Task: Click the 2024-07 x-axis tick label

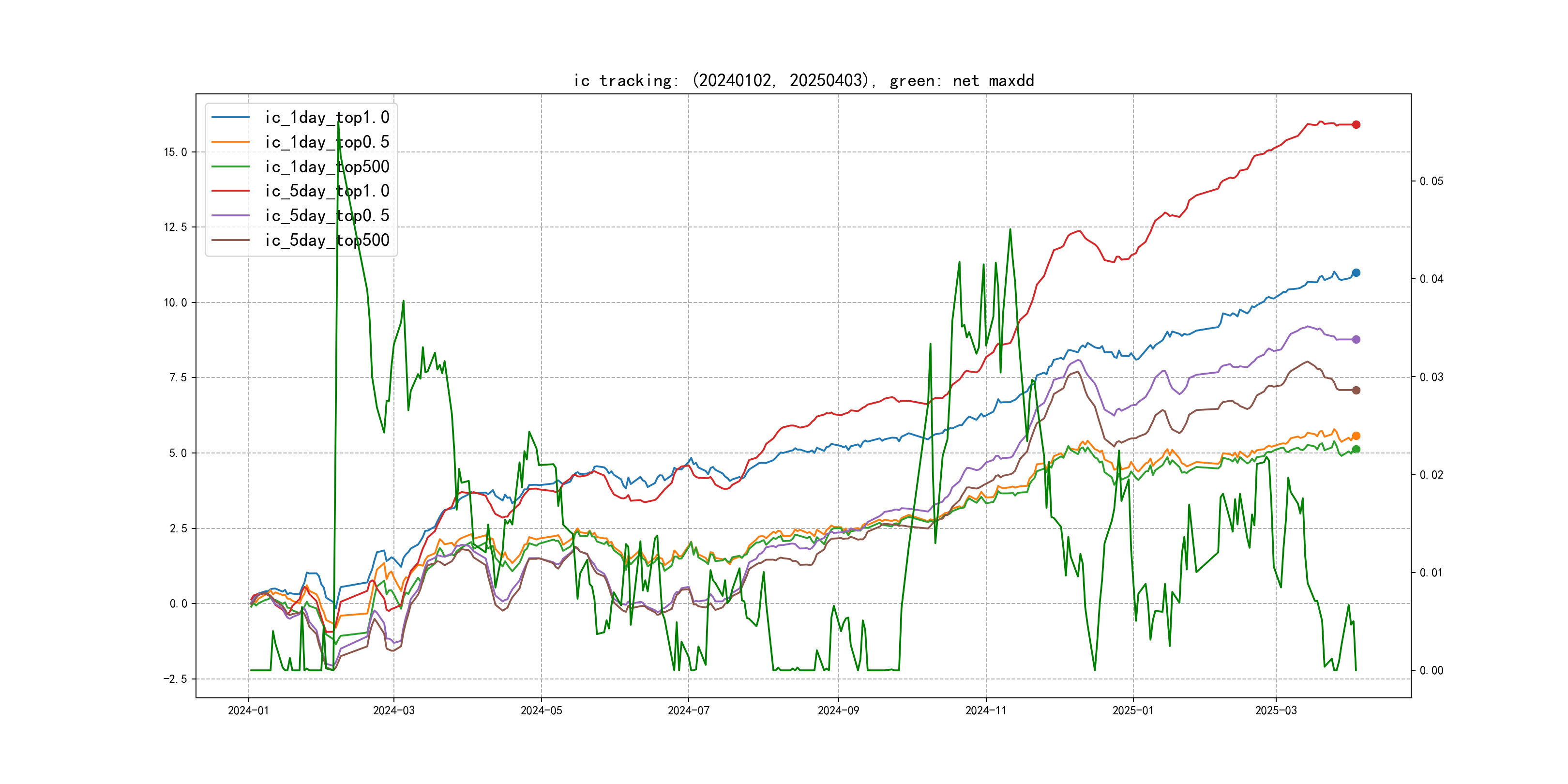Action: point(689,710)
